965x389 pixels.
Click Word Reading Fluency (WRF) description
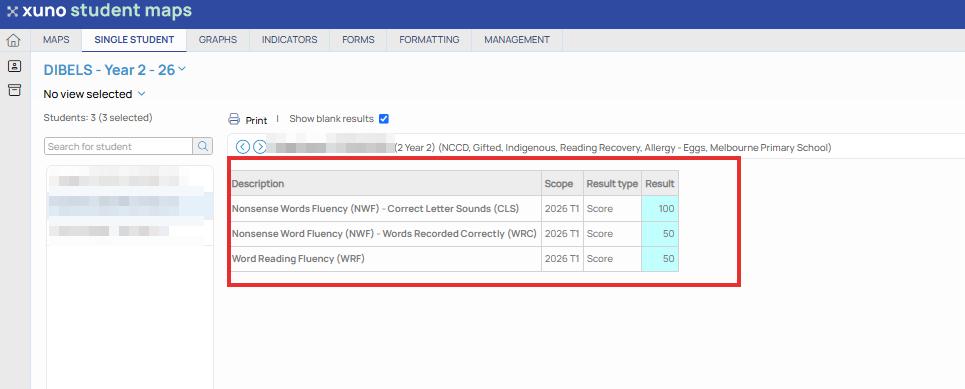(x=298, y=259)
